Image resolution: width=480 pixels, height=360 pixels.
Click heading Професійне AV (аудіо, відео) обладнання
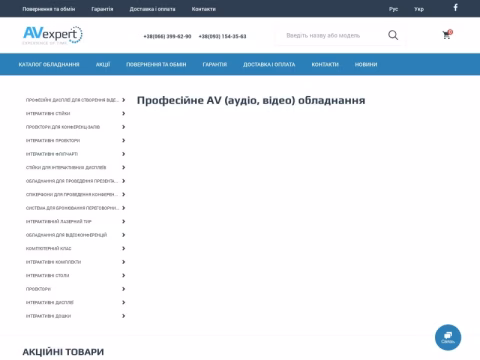point(251,100)
